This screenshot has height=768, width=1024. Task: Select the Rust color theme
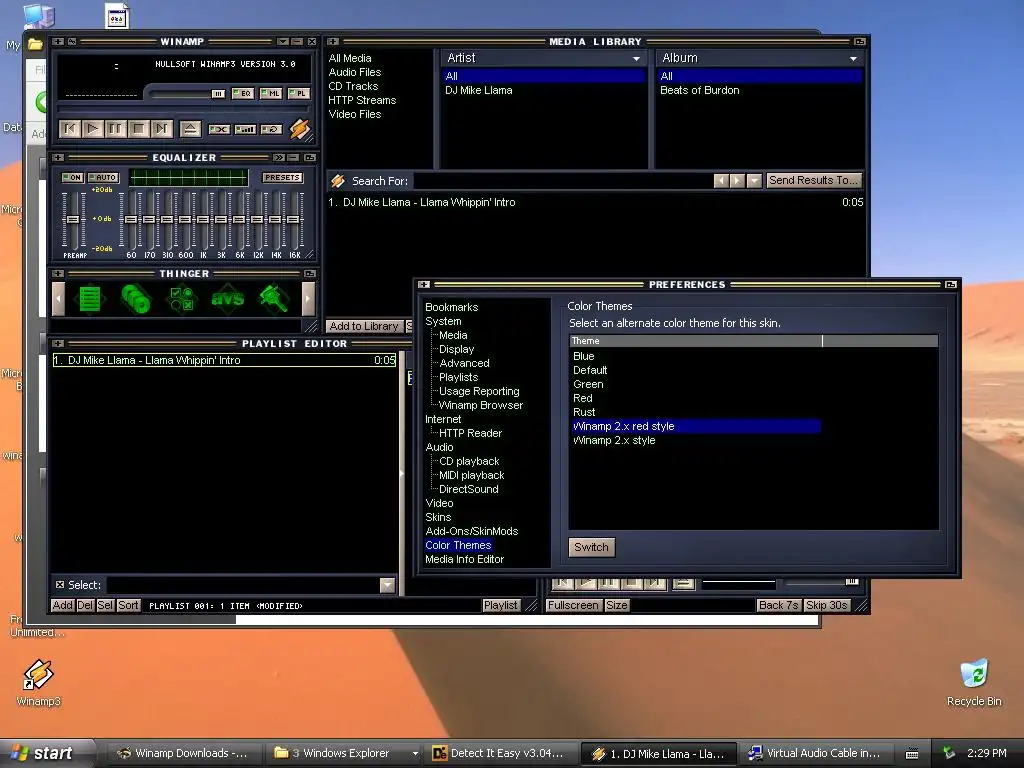point(584,412)
